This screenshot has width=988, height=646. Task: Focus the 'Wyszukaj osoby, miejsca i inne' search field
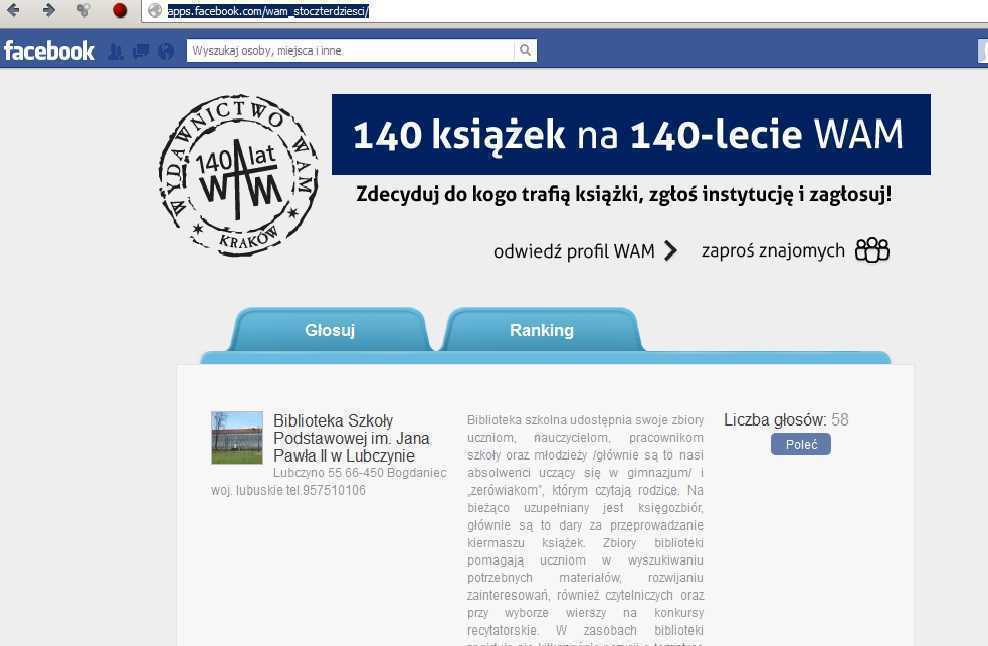(x=350, y=50)
